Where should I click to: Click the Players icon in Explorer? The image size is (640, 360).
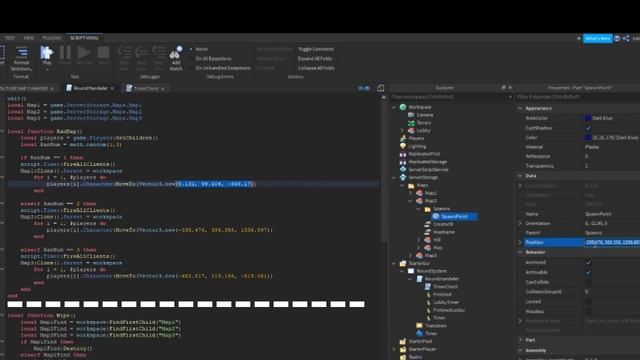(403, 138)
